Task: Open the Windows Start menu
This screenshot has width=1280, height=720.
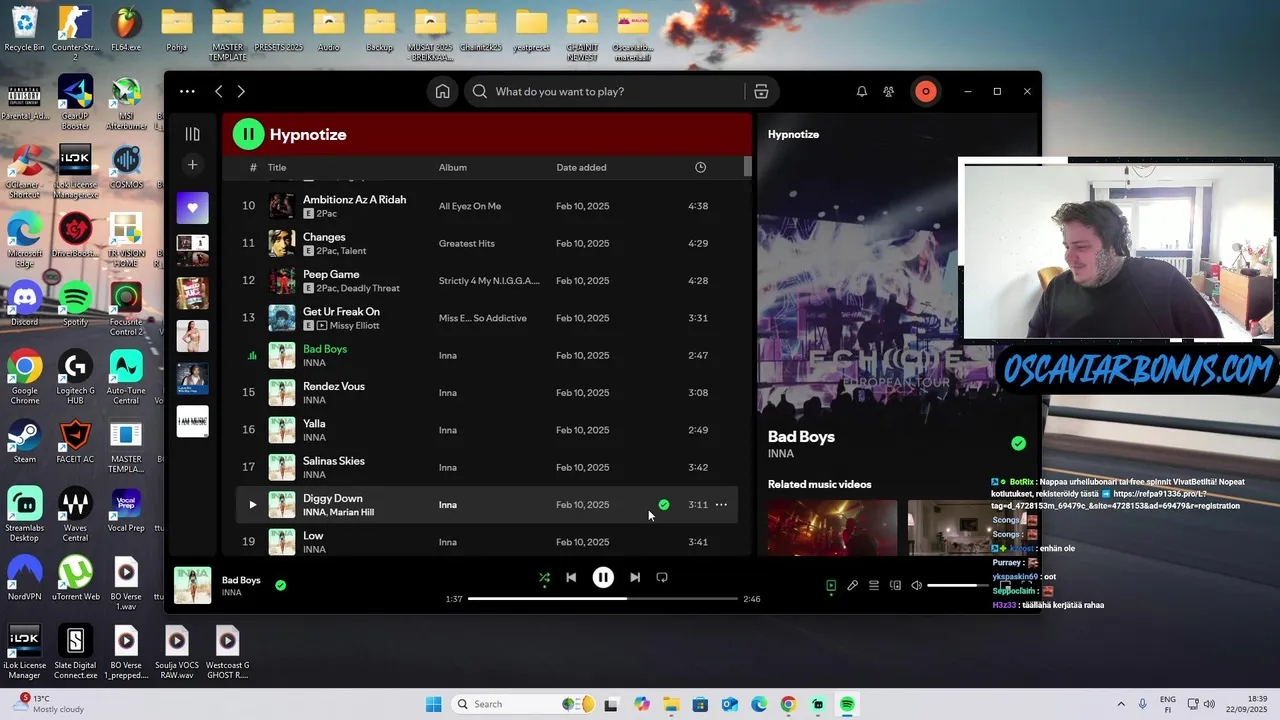Action: 433,704
